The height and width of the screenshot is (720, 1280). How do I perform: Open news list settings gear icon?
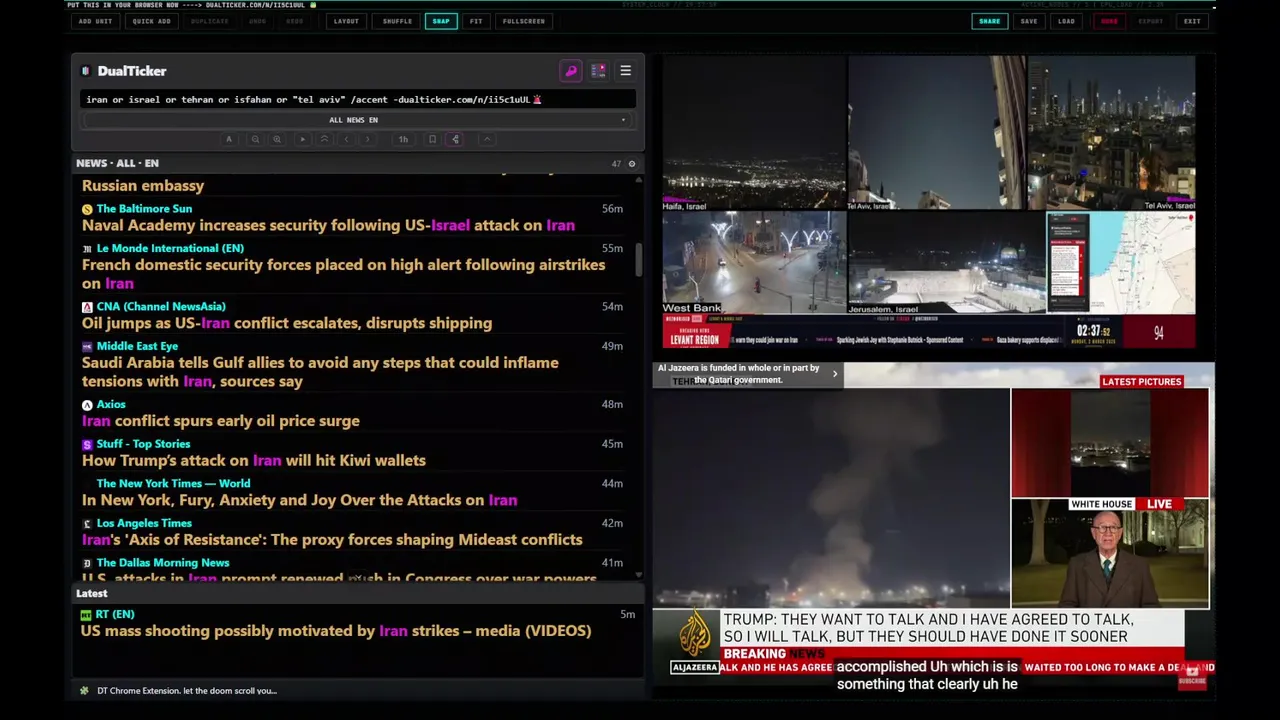click(631, 163)
